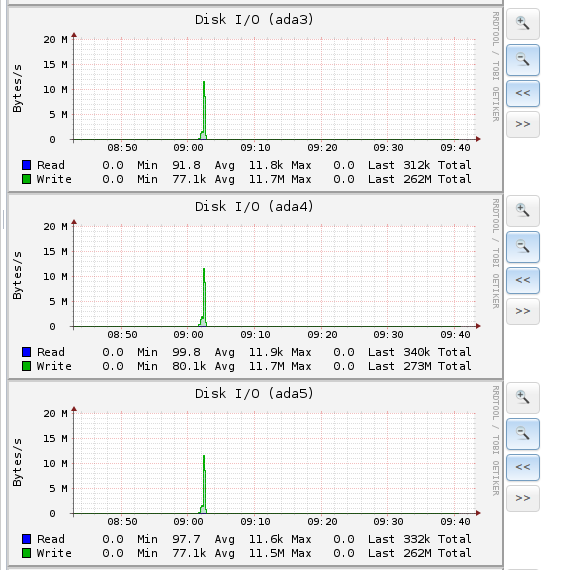Shift ada3 graph back in time
The image size is (562, 570).
pyautogui.click(x=523, y=93)
